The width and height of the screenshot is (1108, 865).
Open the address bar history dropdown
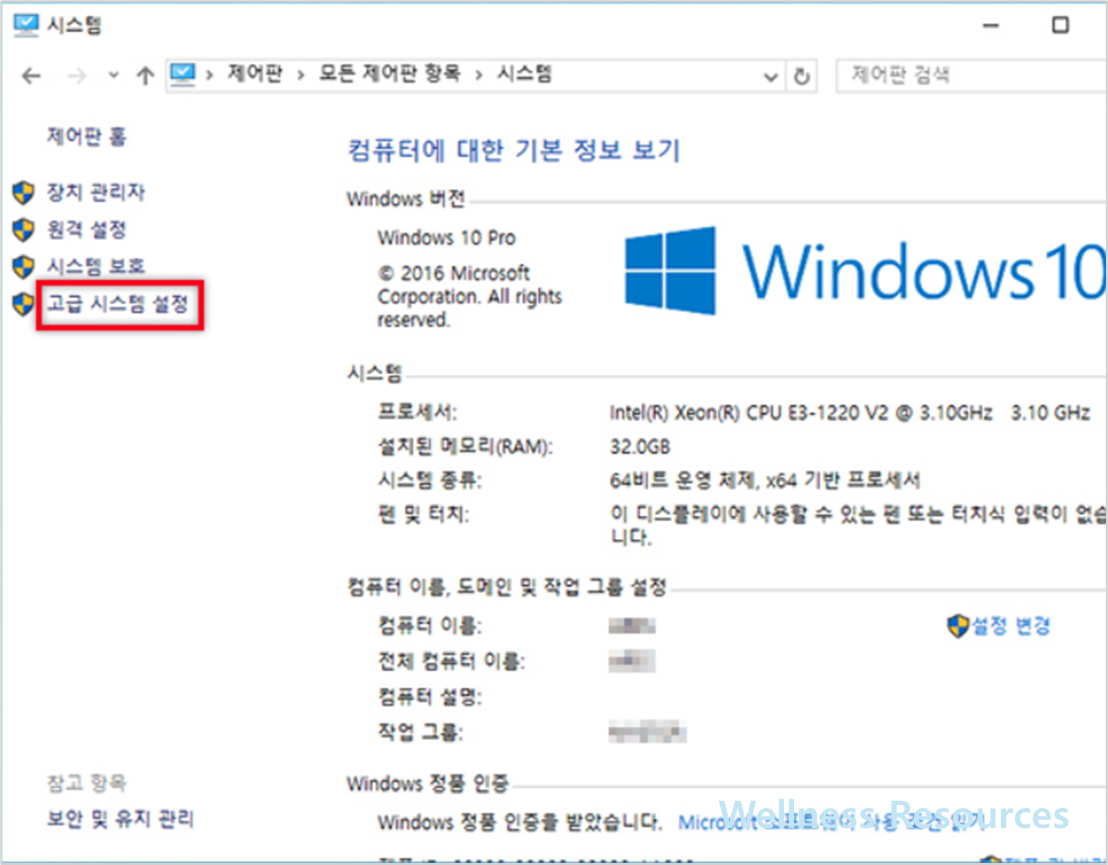click(770, 76)
